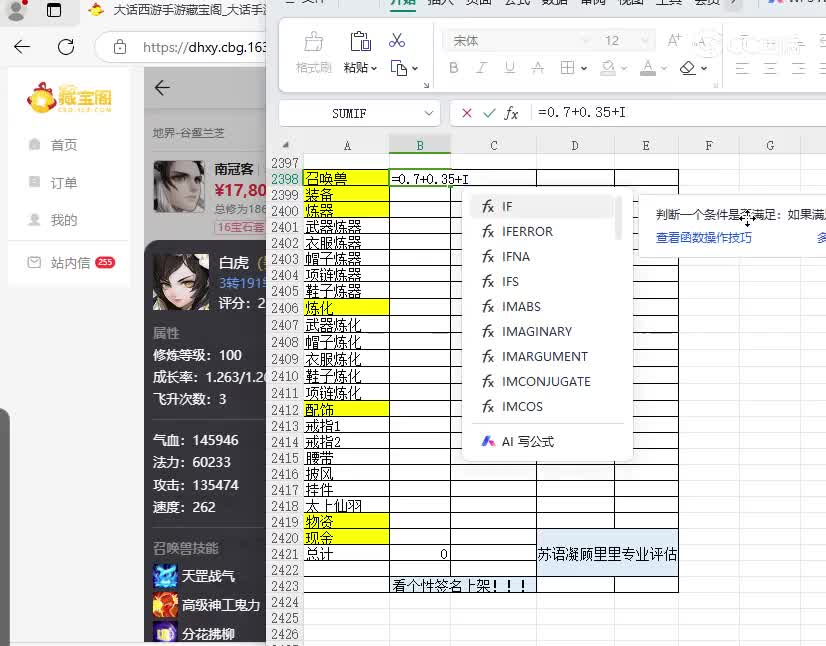Click the Cut scissors icon
The width and height of the screenshot is (826, 646).
point(397,41)
